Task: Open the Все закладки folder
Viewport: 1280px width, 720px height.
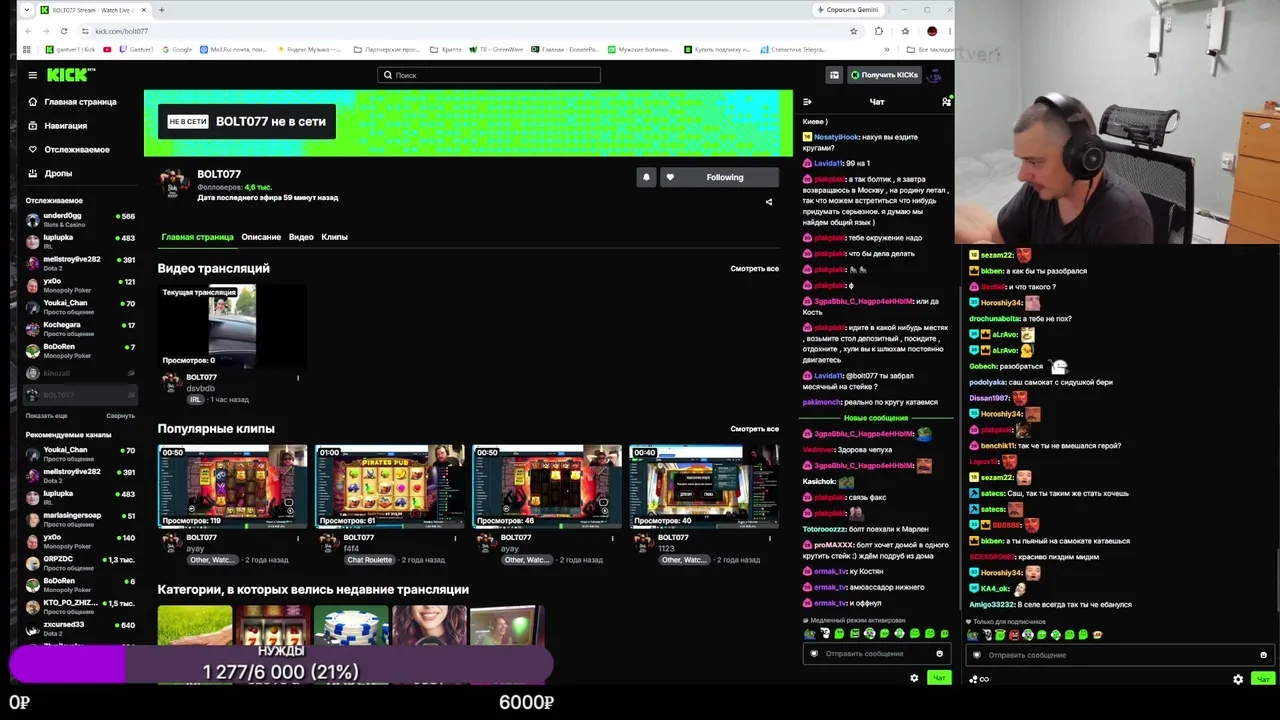Action: 930,49
